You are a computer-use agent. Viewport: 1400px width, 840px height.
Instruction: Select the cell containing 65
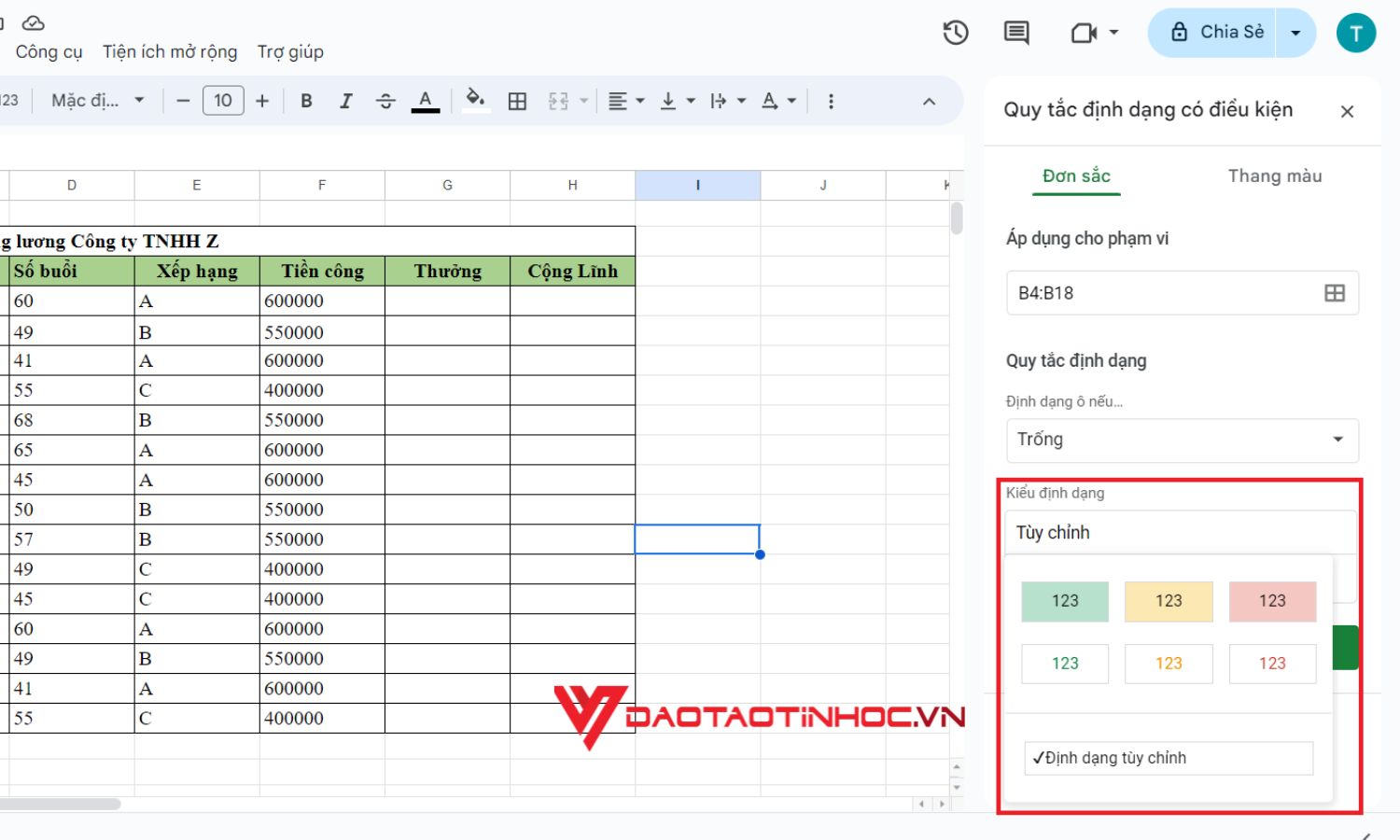(x=72, y=450)
